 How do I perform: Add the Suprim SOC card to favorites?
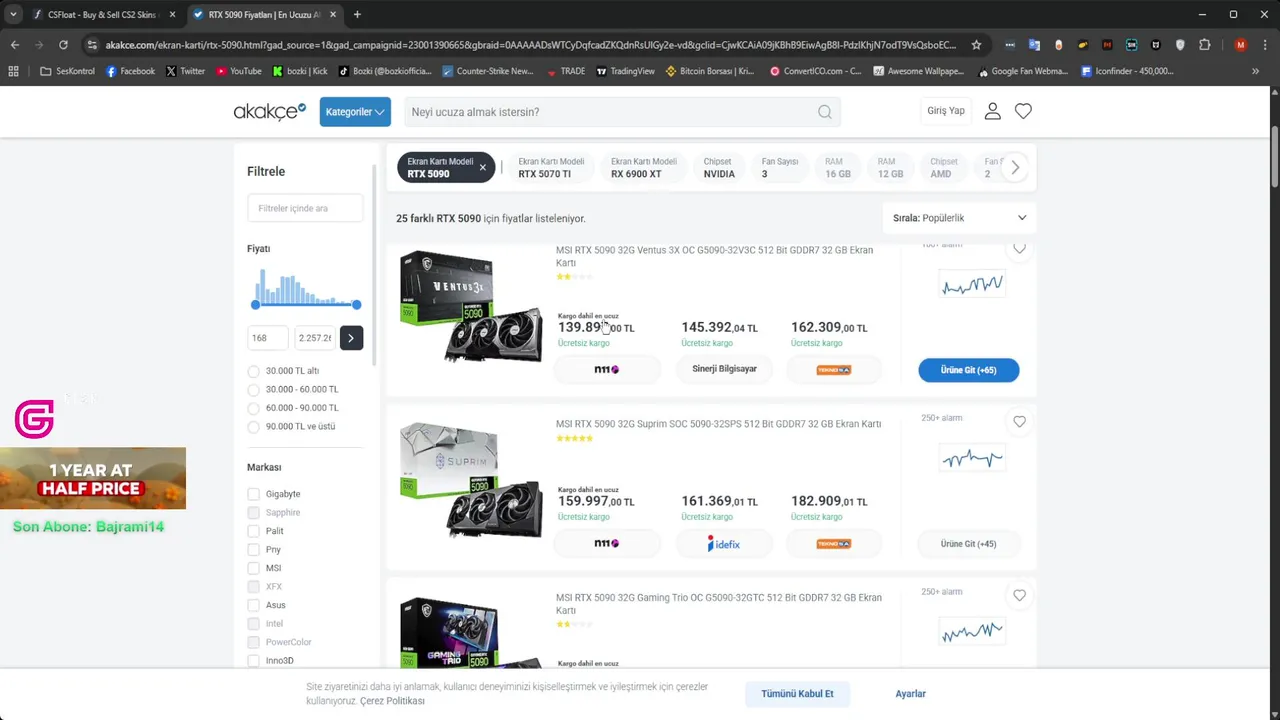pyautogui.click(x=1019, y=422)
